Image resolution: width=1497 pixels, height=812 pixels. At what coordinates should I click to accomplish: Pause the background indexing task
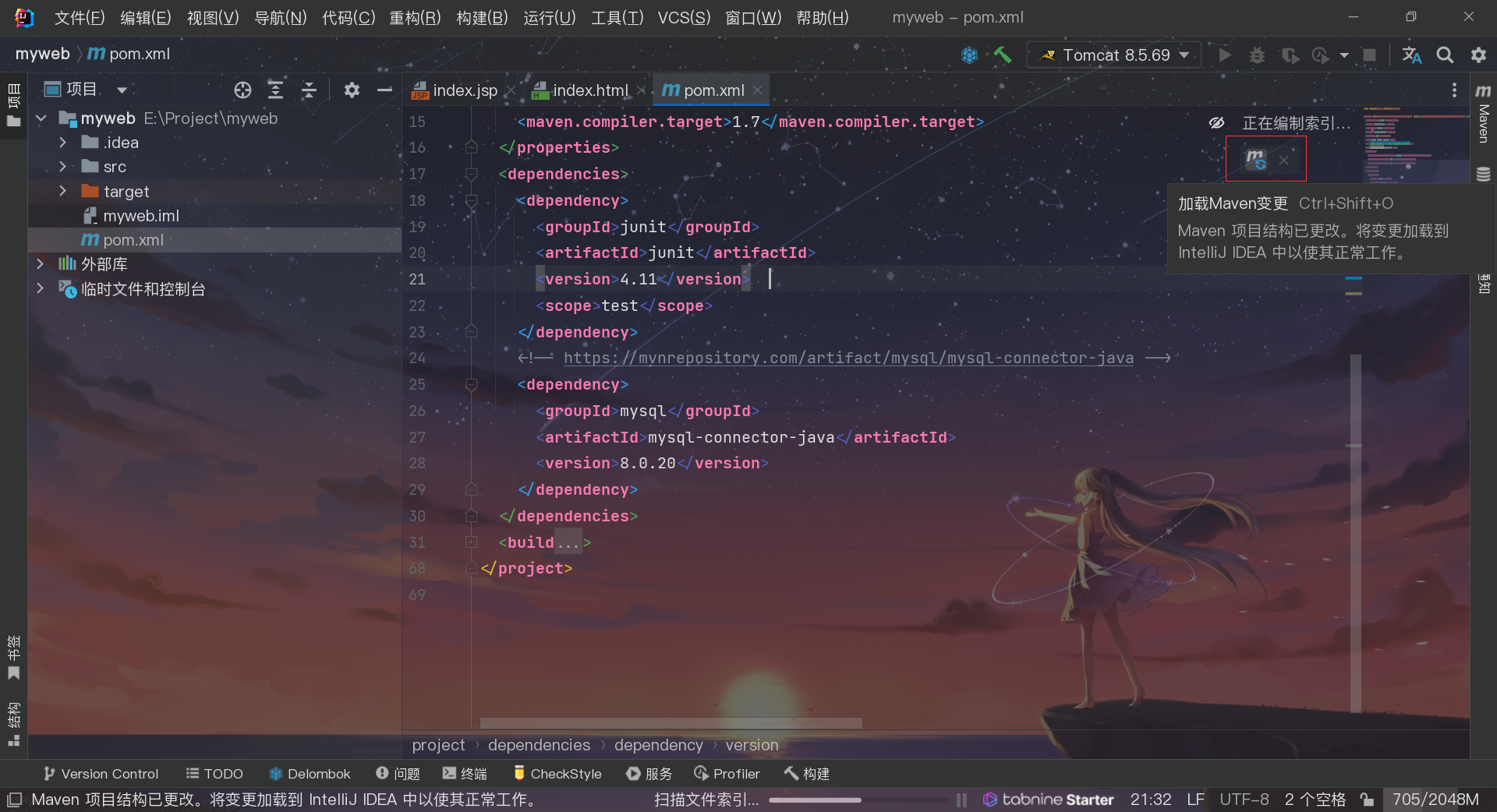coord(961,800)
